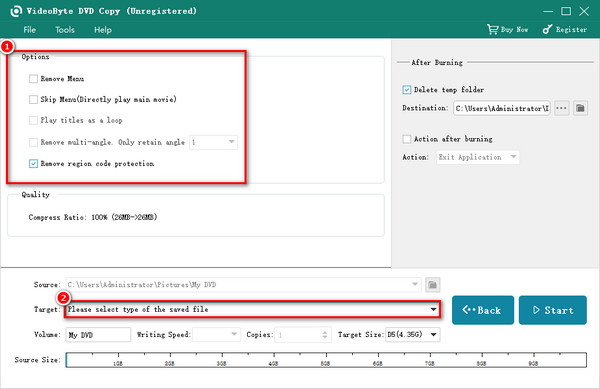Screen dimensions: 600x389
Task: Click the source folder browse icon
Action: [x=432, y=285]
